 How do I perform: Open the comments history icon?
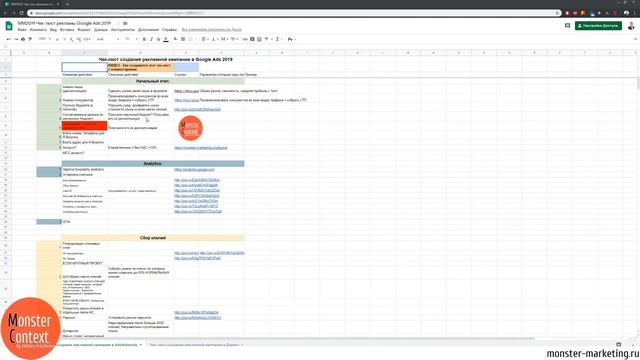click(567, 26)
